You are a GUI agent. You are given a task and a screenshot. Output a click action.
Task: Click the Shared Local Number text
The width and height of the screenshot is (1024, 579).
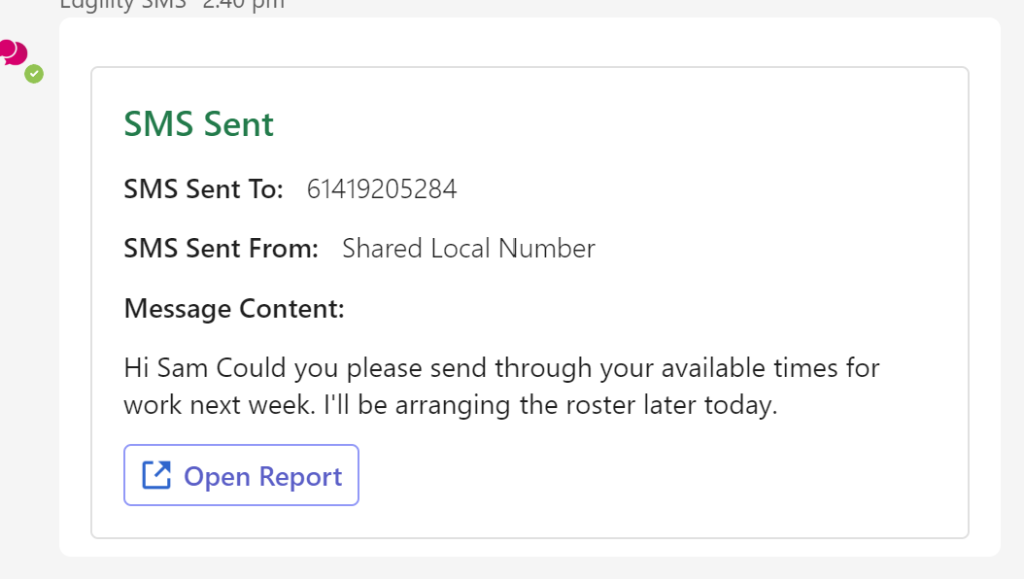point(468,248)
